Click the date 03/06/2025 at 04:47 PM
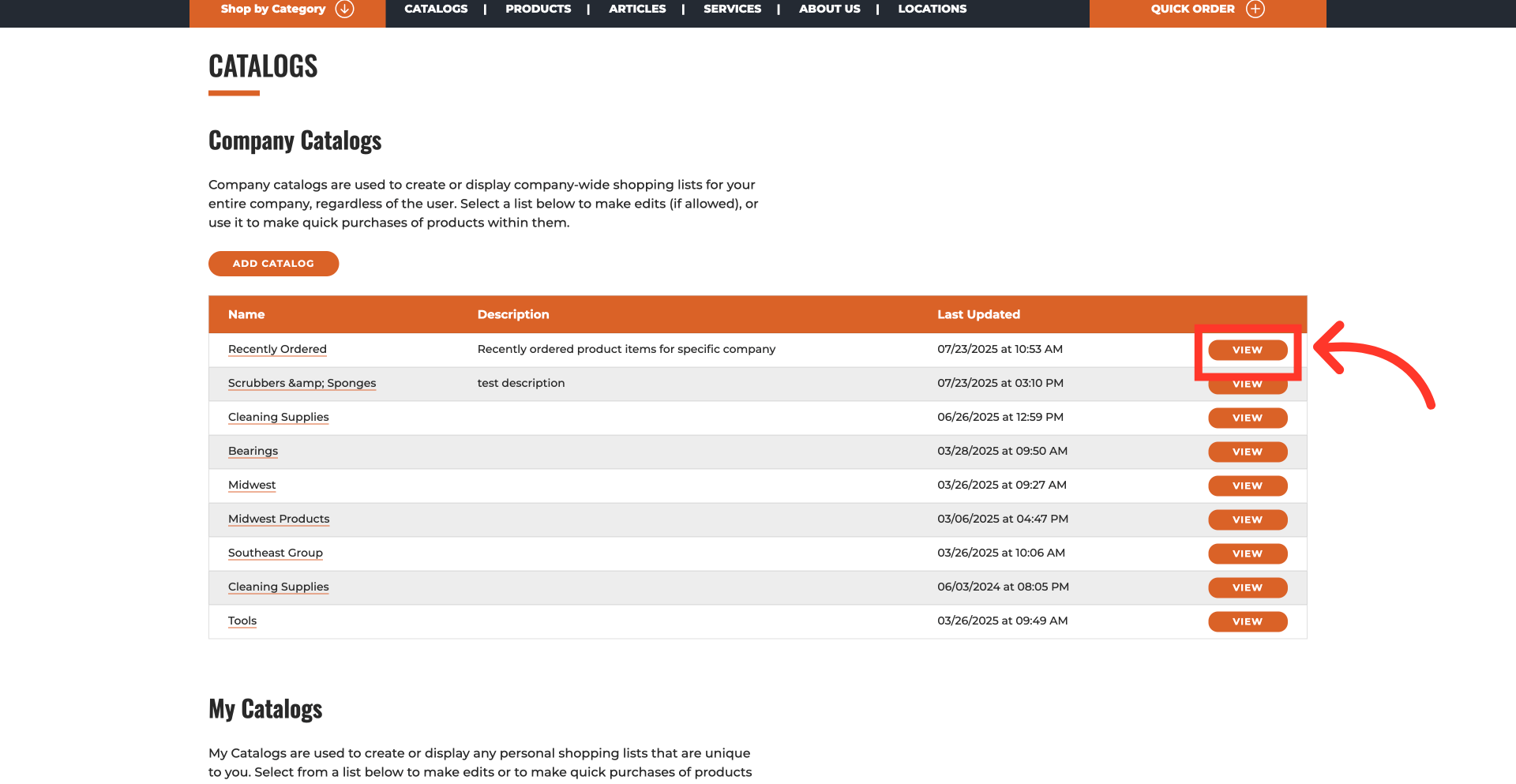The image size is (1516, 784). [x=1003, y=519]
